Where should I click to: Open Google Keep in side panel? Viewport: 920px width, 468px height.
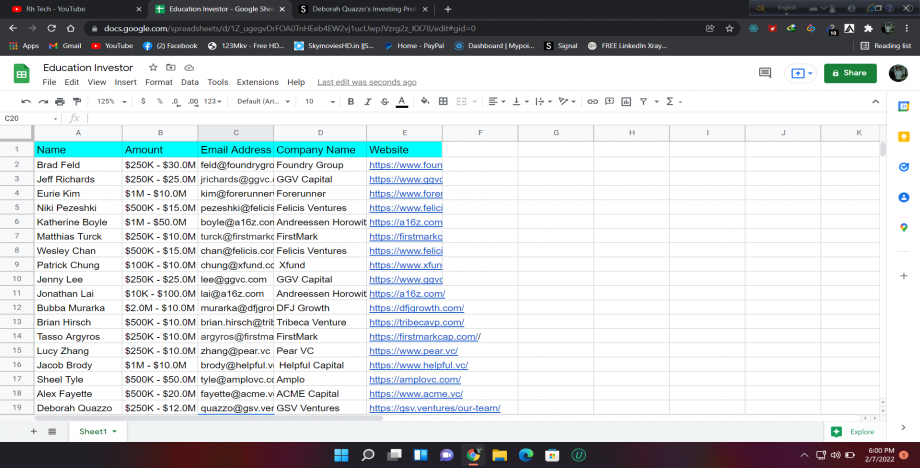[x=903, y=137]
